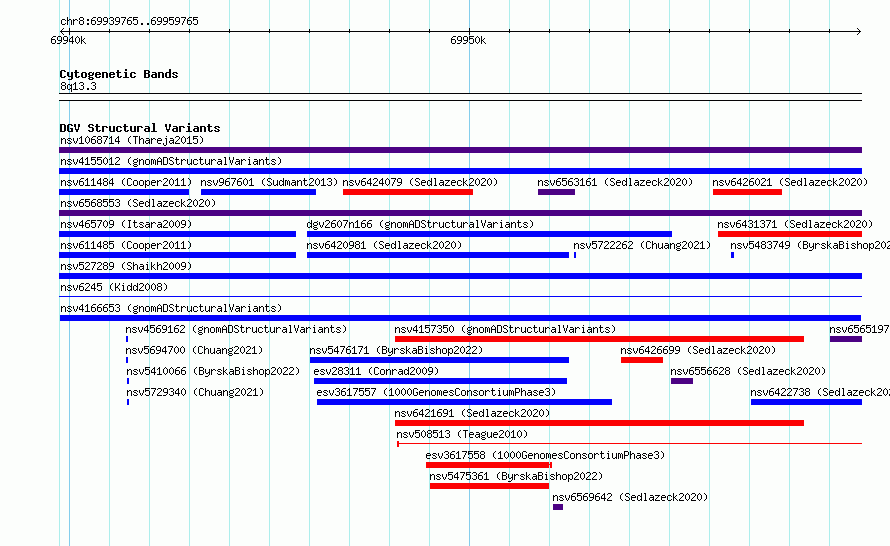
Task: Click the red bar under nsv5475361
Action: pyautogui.click(x=489, y=486)
